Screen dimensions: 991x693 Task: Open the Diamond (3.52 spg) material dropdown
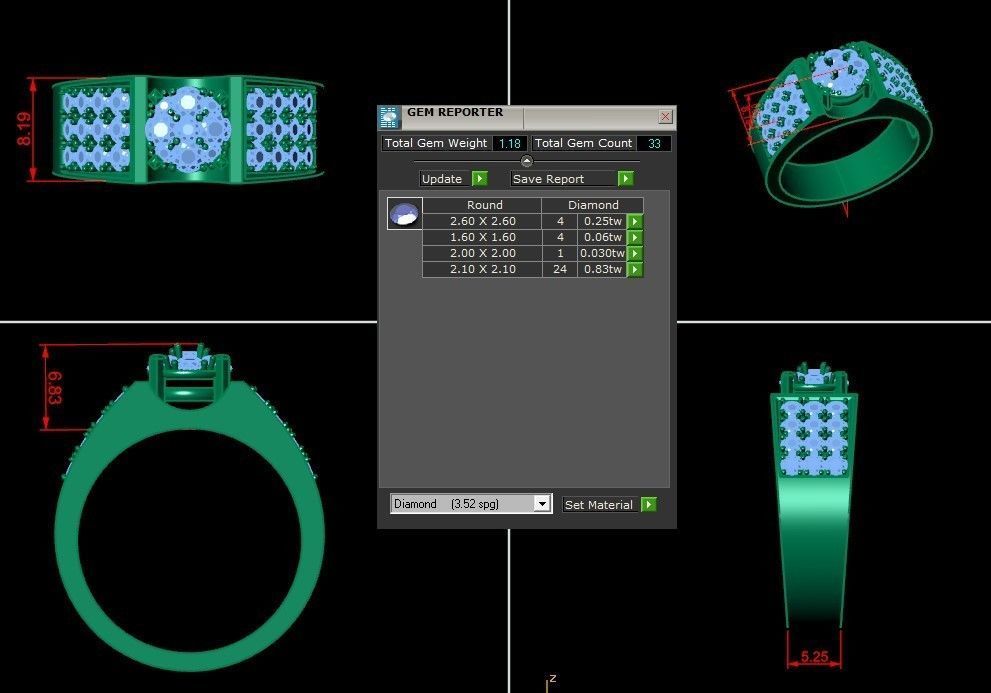542,504
